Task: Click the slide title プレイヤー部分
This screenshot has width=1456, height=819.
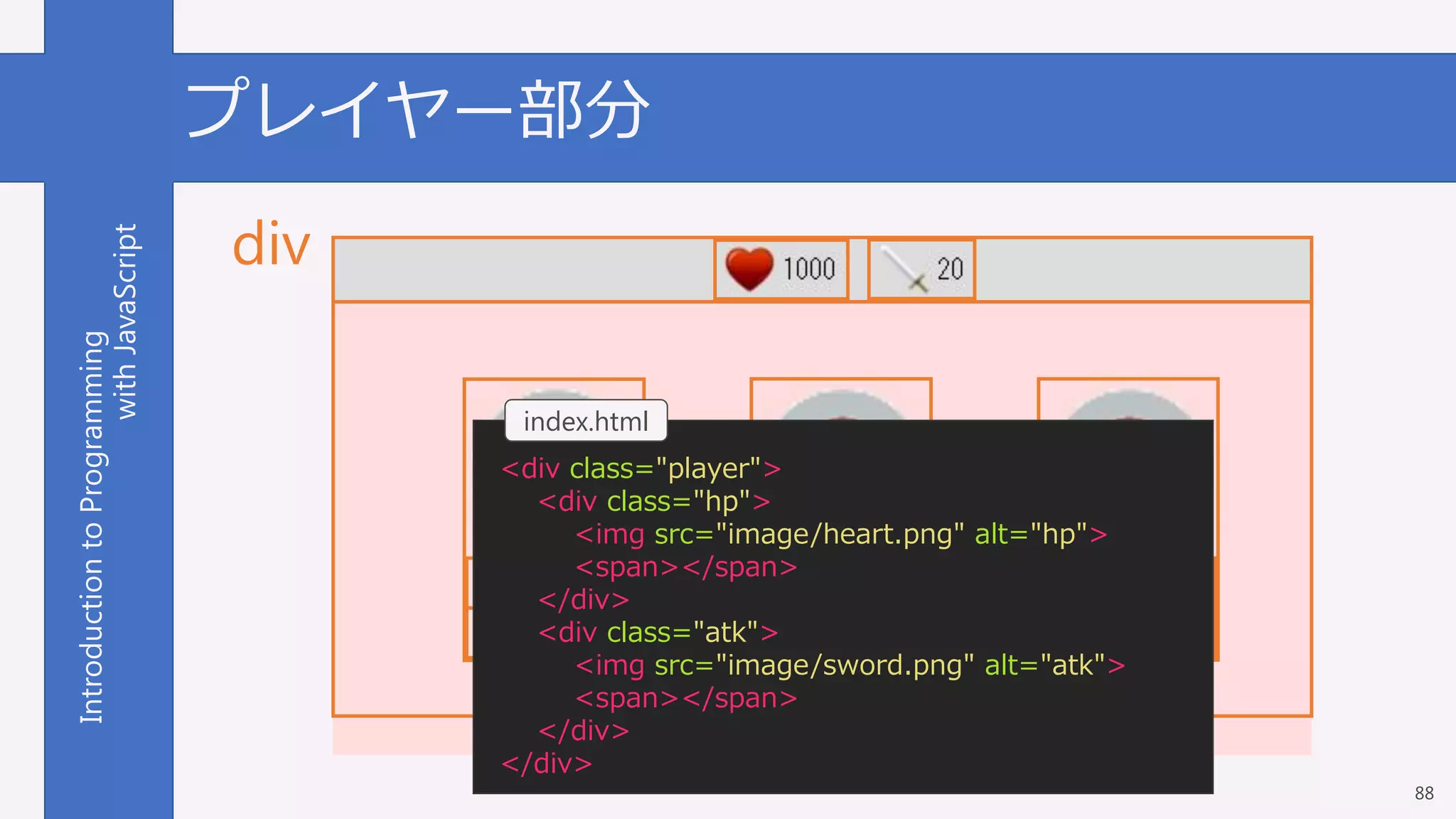Action: 417,109
